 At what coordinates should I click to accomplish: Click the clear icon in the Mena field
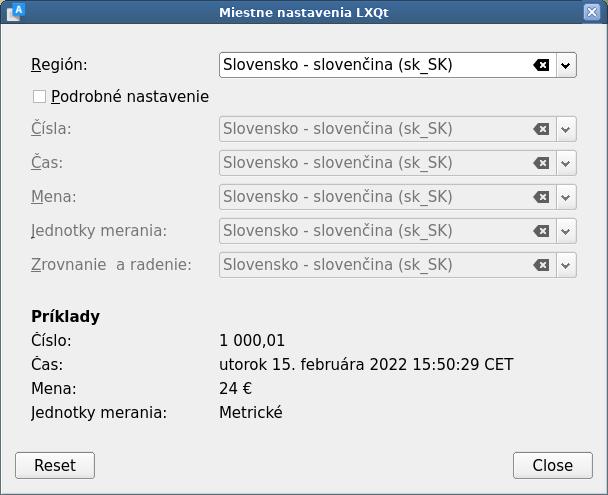(541, 197)
